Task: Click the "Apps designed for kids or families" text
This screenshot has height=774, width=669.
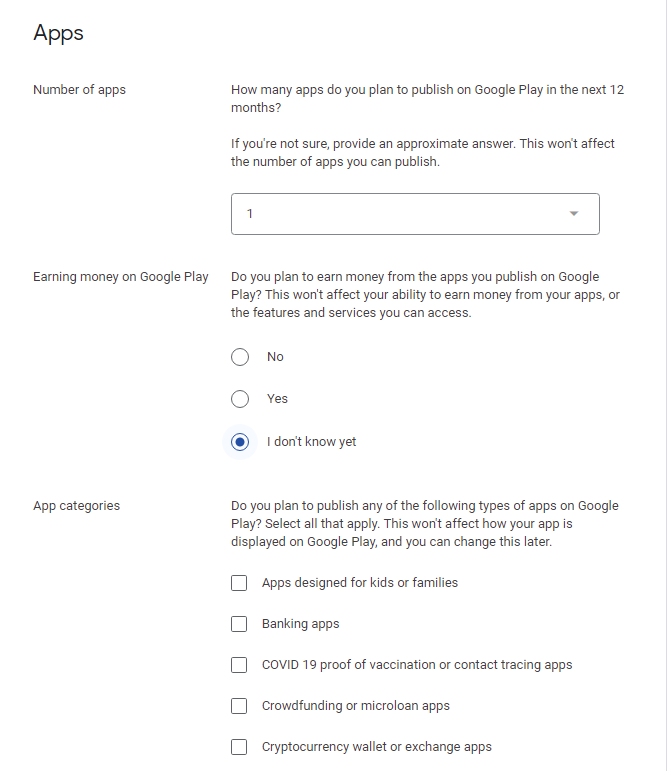Action: [360, 582]
